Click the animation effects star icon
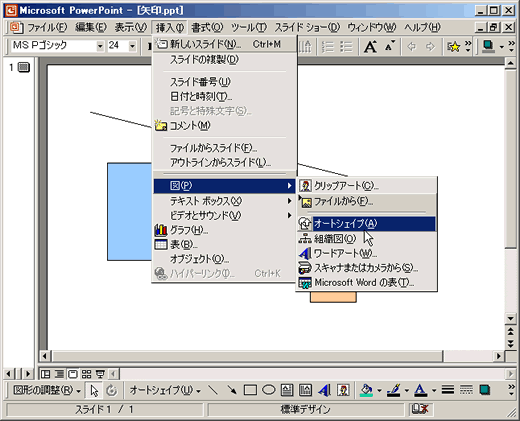 coord(454,47)
